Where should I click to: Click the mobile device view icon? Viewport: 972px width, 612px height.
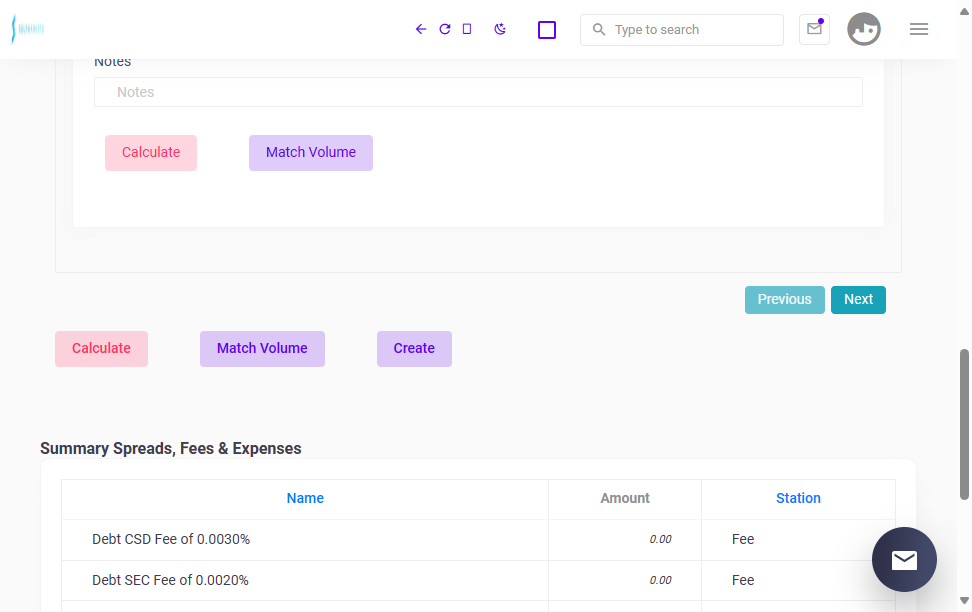click(x=467, y=29)
